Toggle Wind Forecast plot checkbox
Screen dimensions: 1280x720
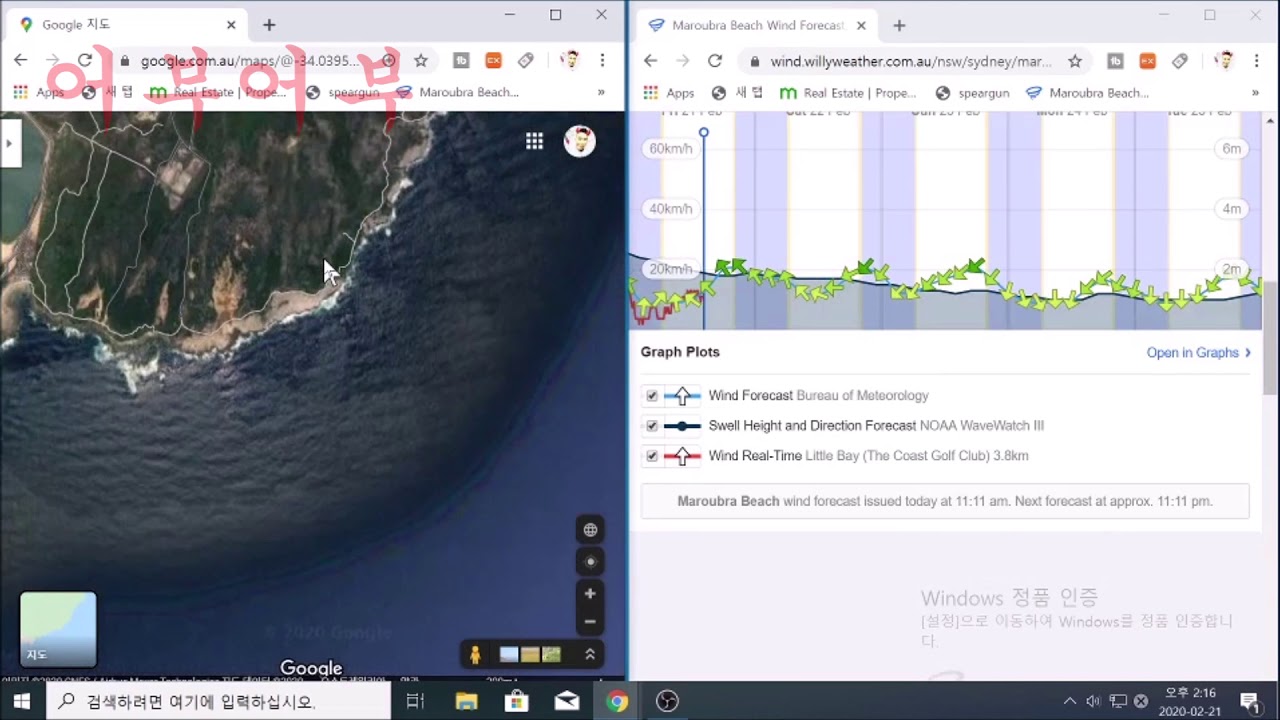[652, 396]
